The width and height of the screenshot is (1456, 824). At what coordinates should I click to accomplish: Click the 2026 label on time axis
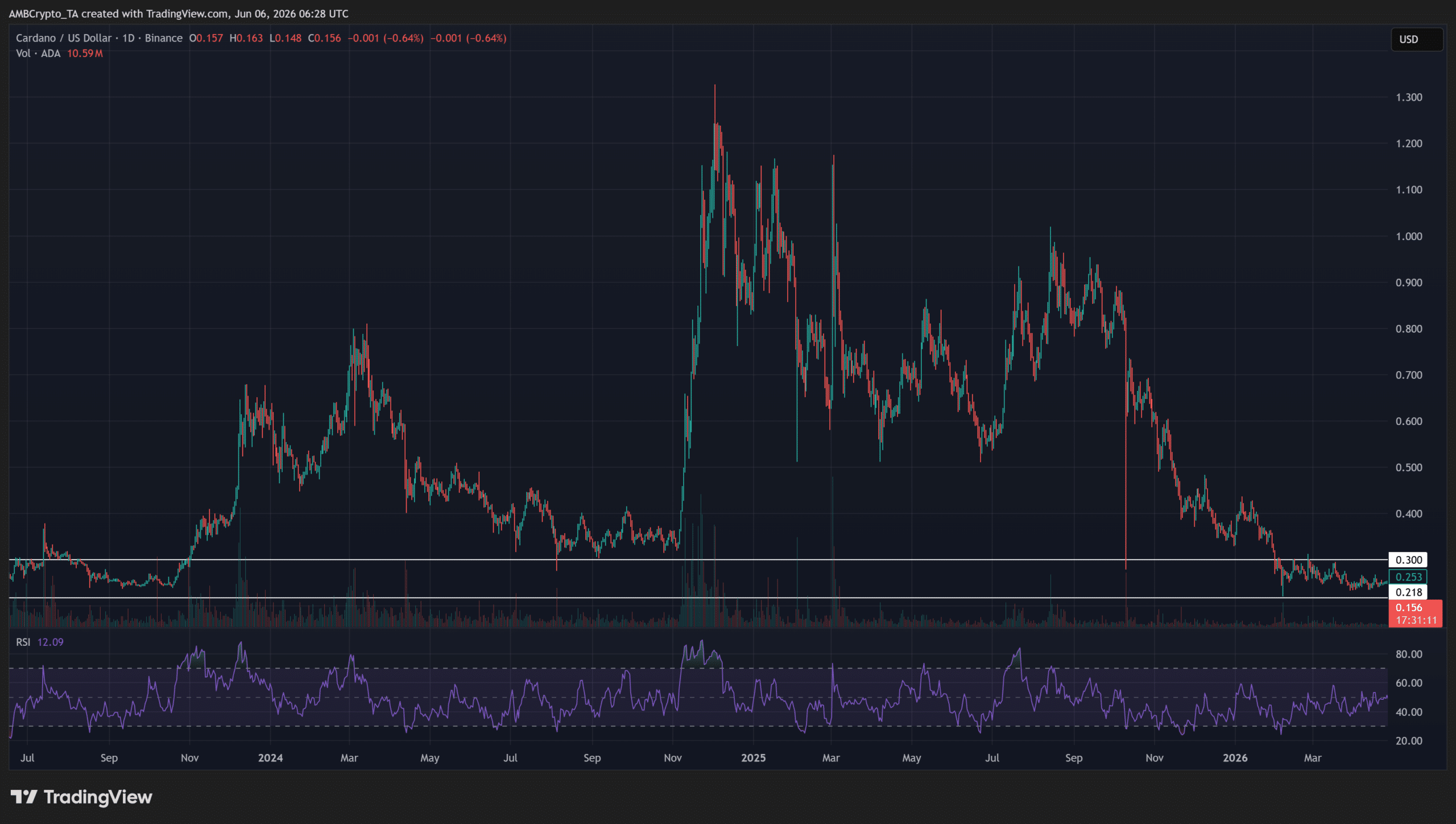coord(1235,758)
